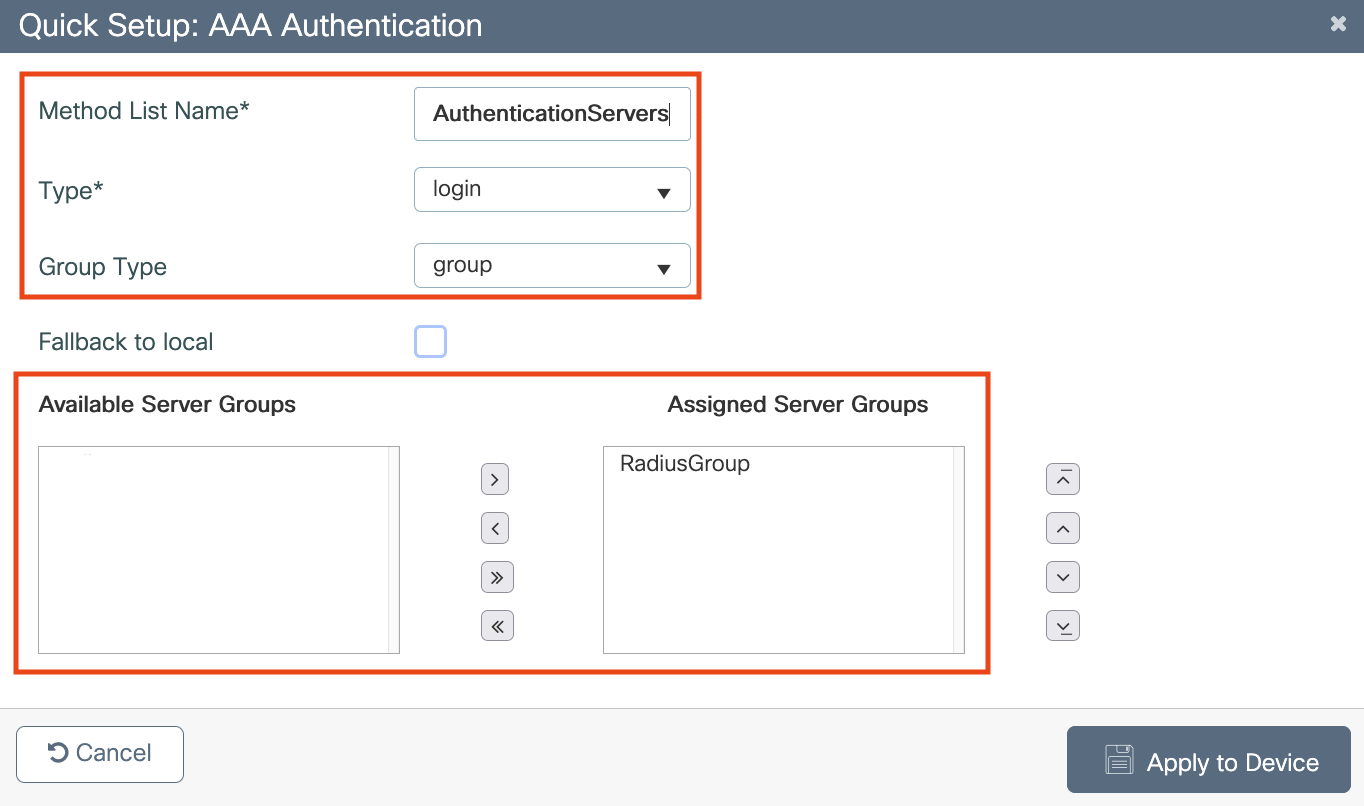Remove all assigned groups with double-left arrow
The width and height of the screenshot is (1364, 806).
496,626
